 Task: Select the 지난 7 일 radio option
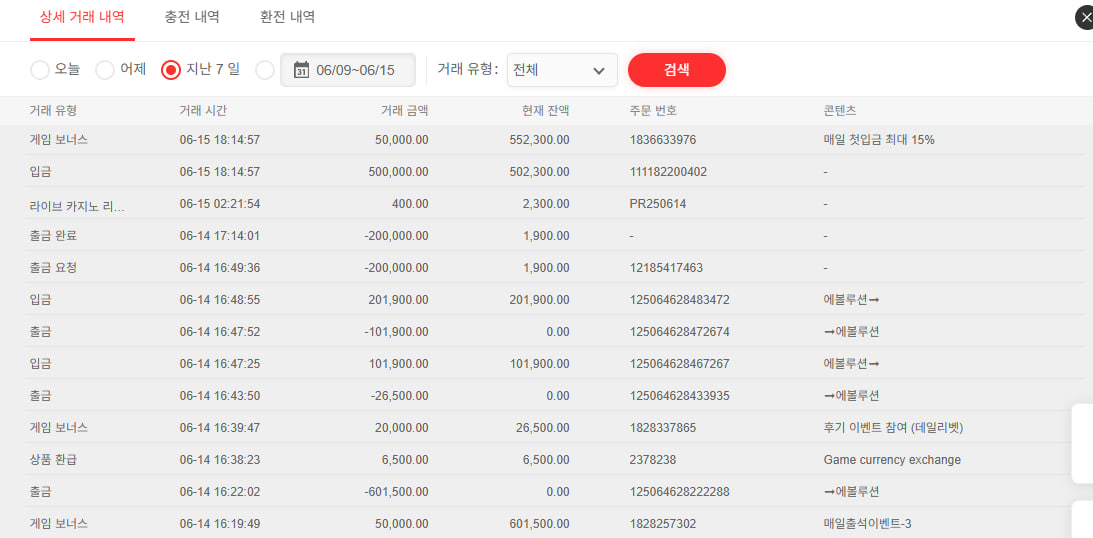pos(171,70)
